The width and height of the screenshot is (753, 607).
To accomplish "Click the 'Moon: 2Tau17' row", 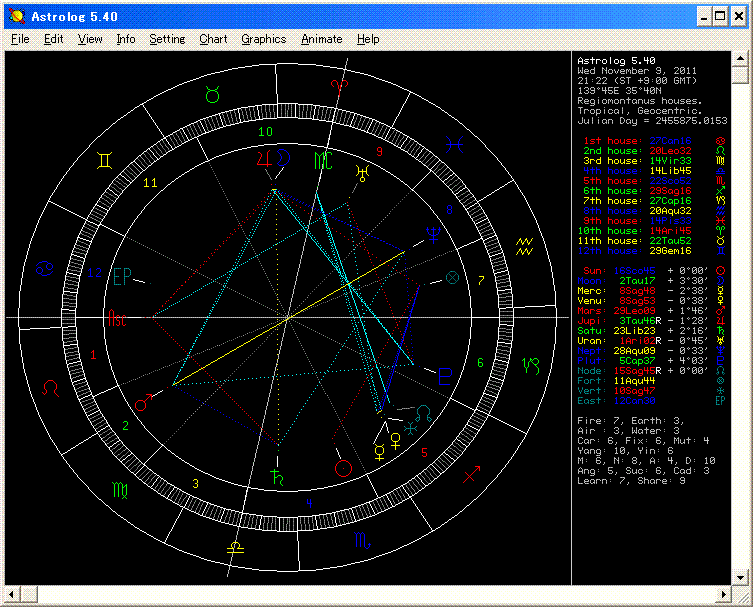I will tap(651, 281).
